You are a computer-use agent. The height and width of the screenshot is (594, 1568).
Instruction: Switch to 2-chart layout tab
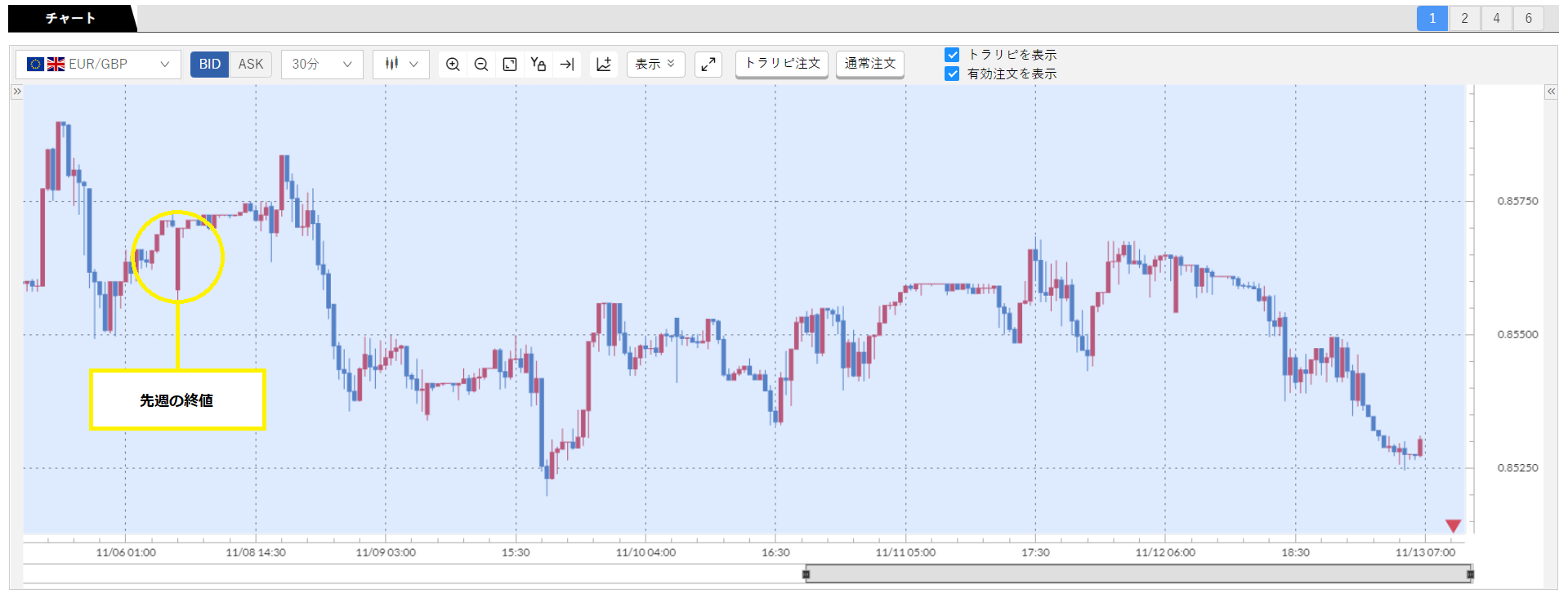tap(1464, 18)
